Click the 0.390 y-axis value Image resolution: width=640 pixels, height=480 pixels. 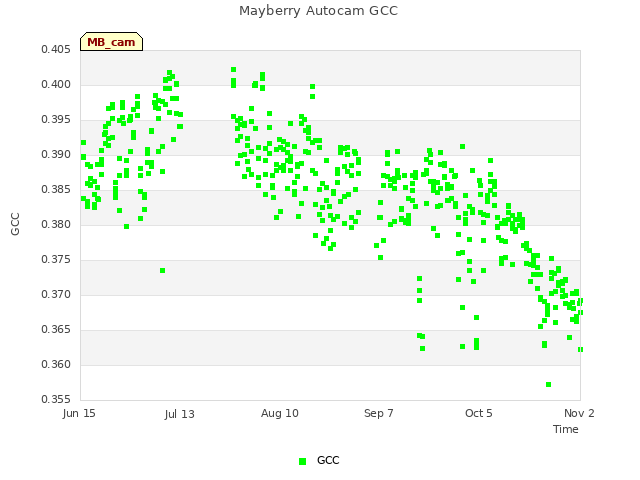tap(56, 155)
